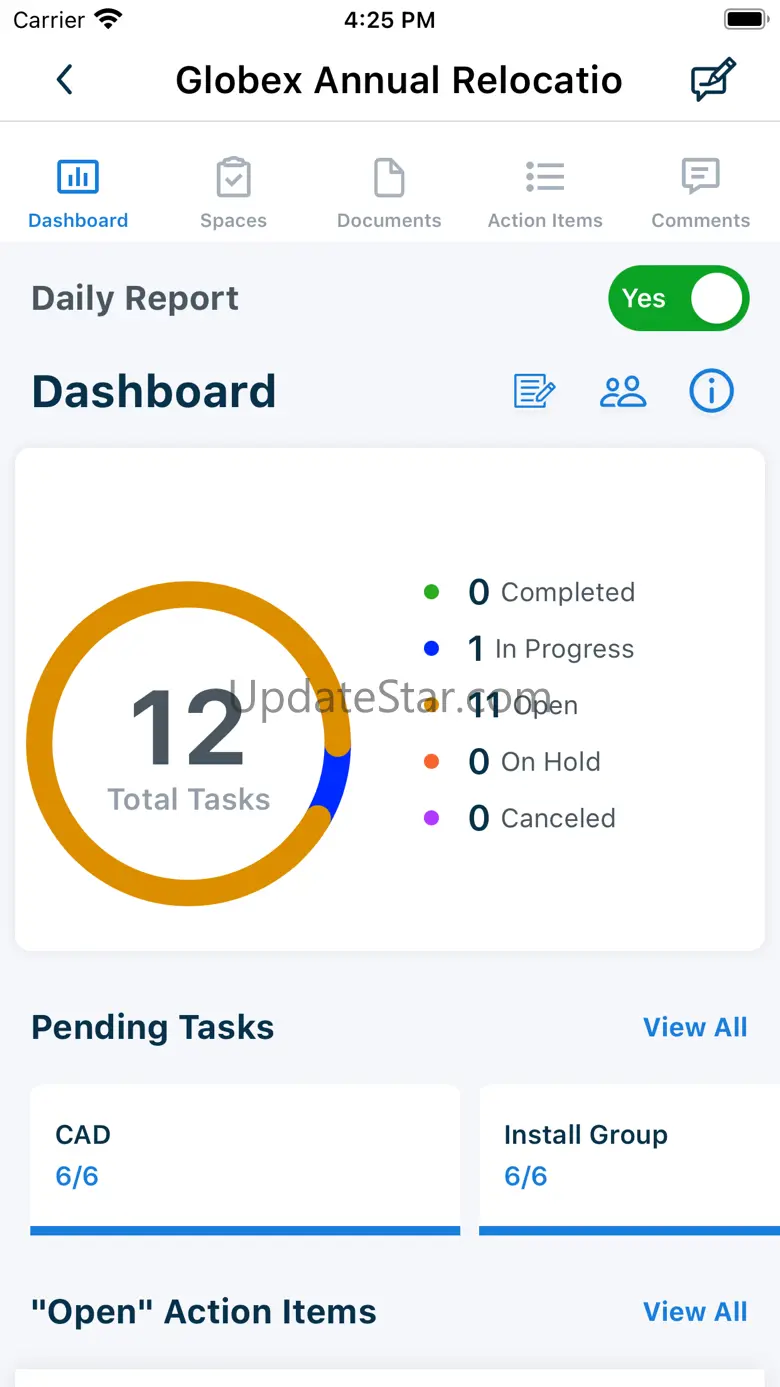780x1387 pixels.
Task: Tap the Documents page icon
Action: point(389,178)
